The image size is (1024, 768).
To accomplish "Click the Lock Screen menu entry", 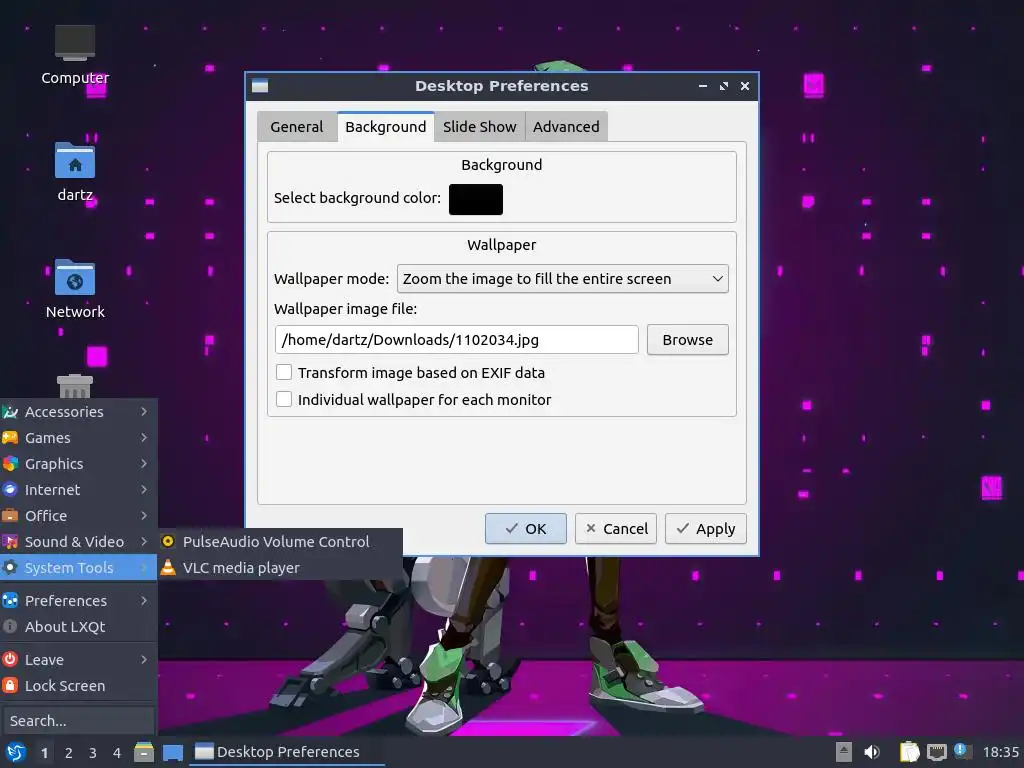I will tap(78, 686).
